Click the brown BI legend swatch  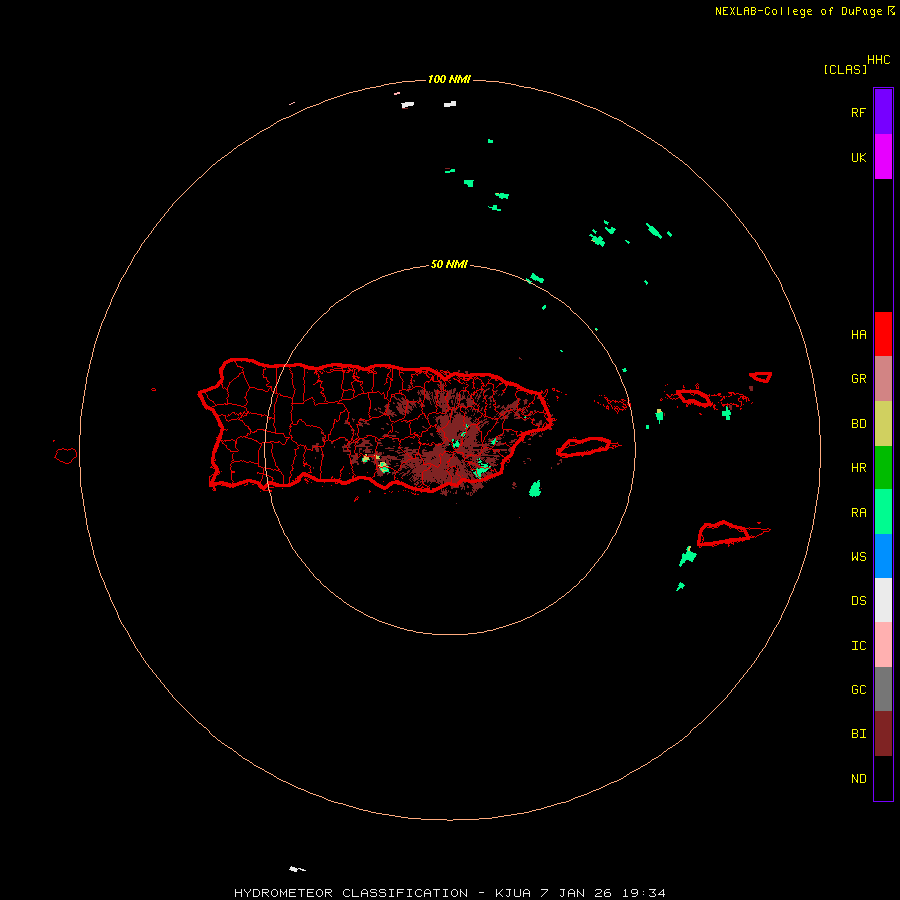[x=883, y=734]
